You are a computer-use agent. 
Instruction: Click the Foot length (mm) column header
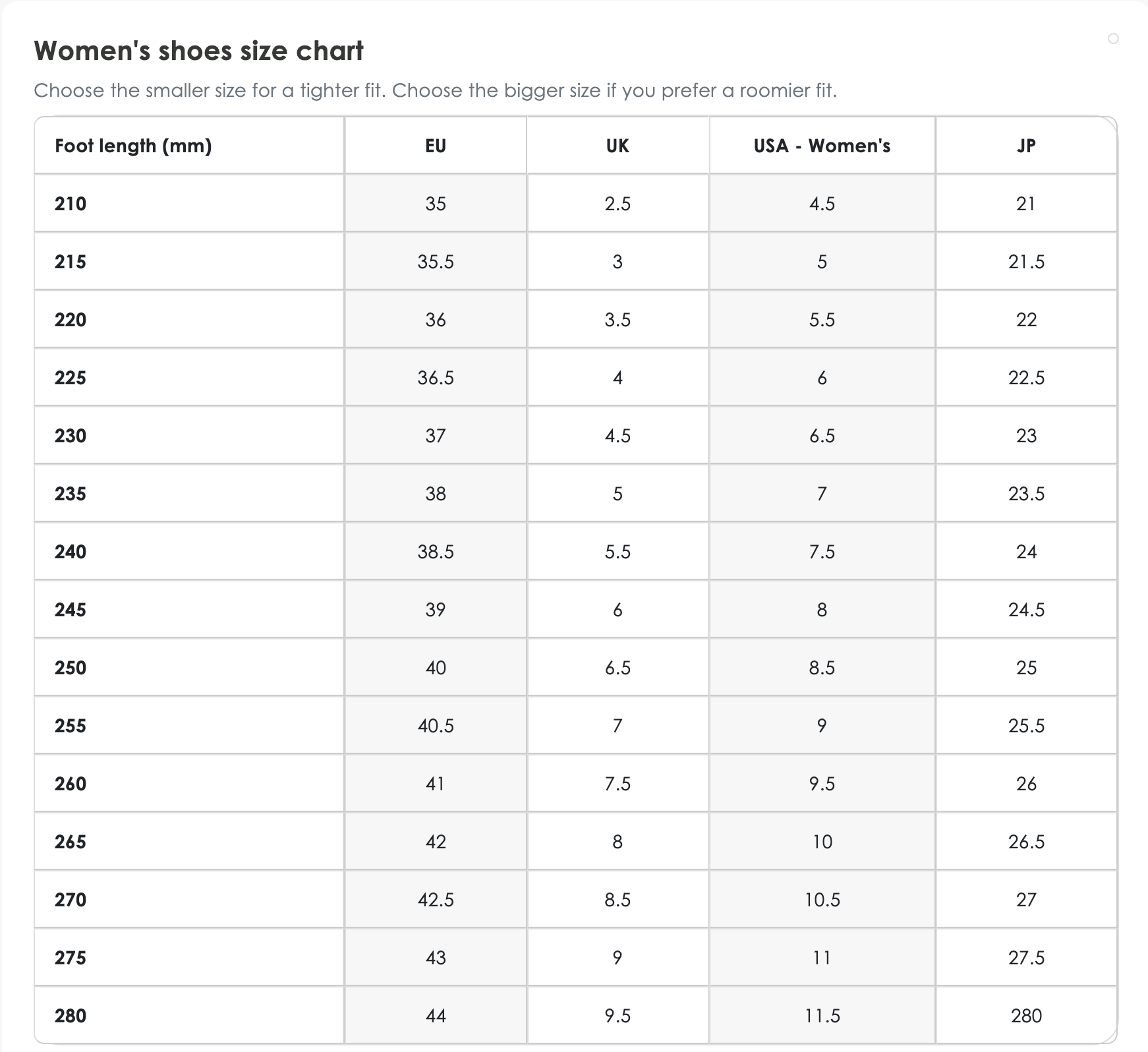coord(133,146)
